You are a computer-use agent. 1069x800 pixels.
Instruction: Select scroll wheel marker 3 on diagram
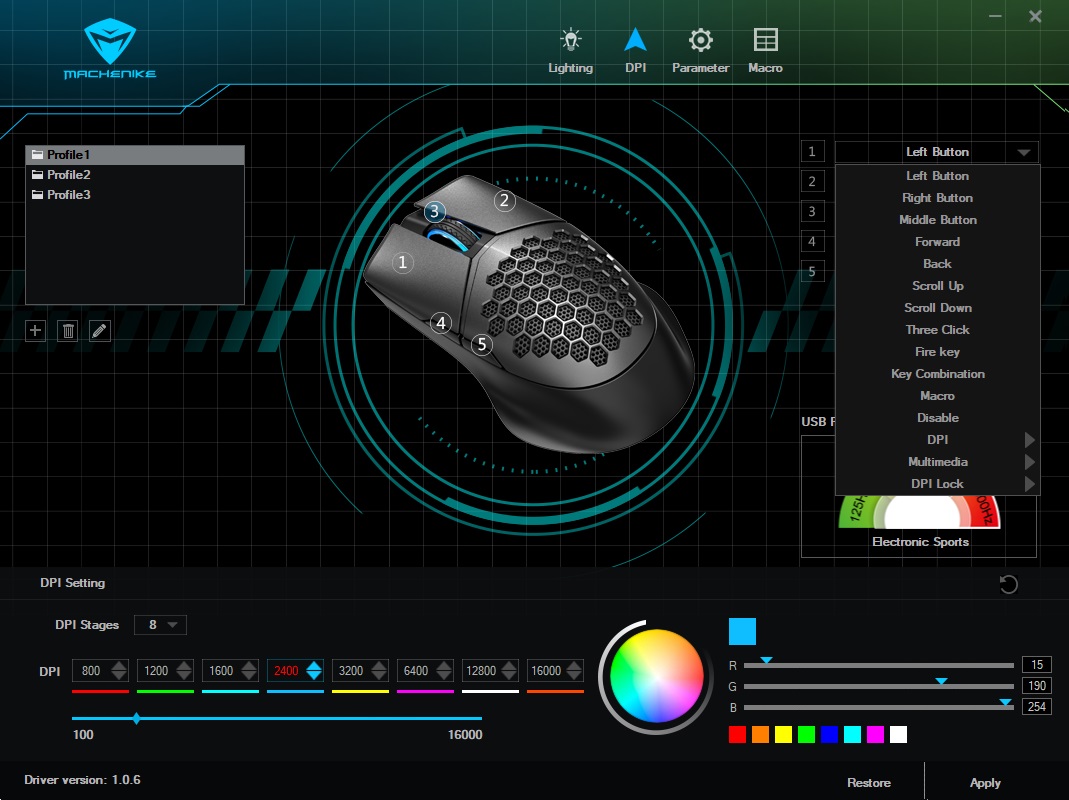coord(435,211)
